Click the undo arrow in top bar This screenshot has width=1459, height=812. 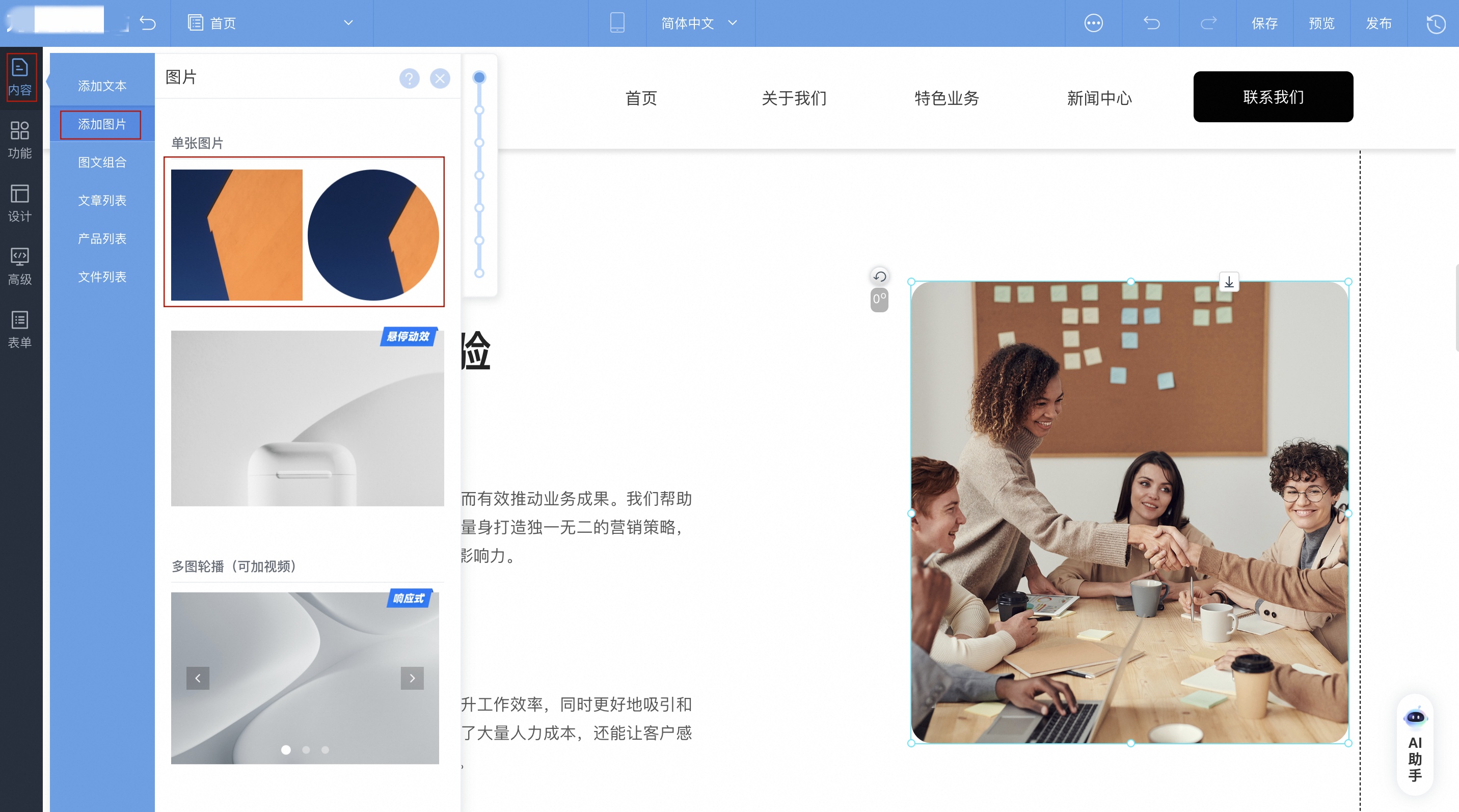[x=1151, y=23]
